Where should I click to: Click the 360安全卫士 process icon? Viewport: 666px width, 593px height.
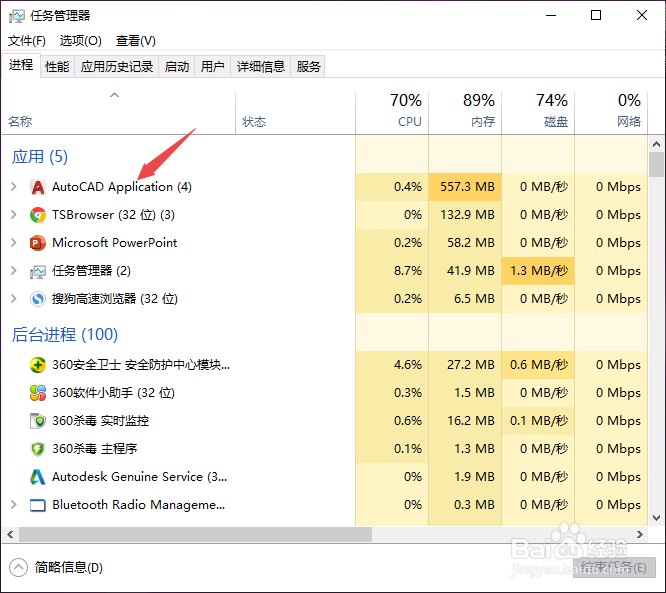[38, 365]
